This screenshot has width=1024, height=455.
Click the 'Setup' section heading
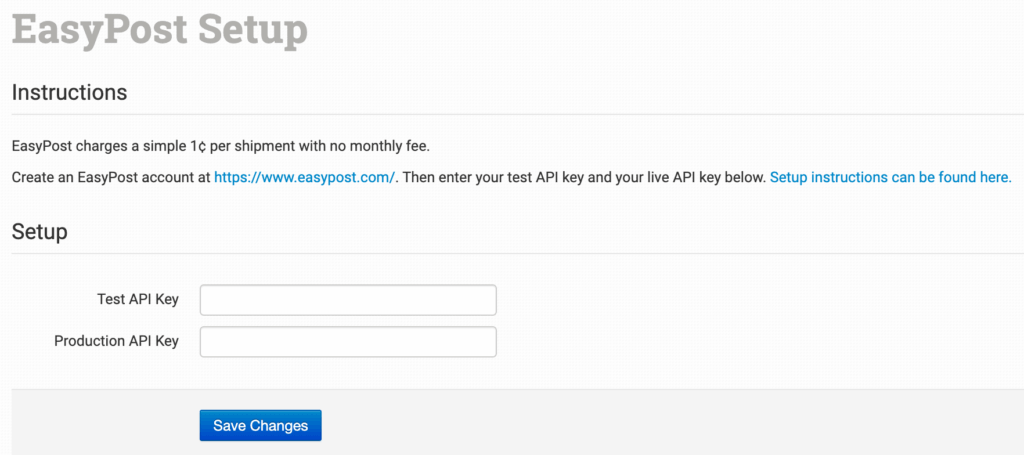39,232
